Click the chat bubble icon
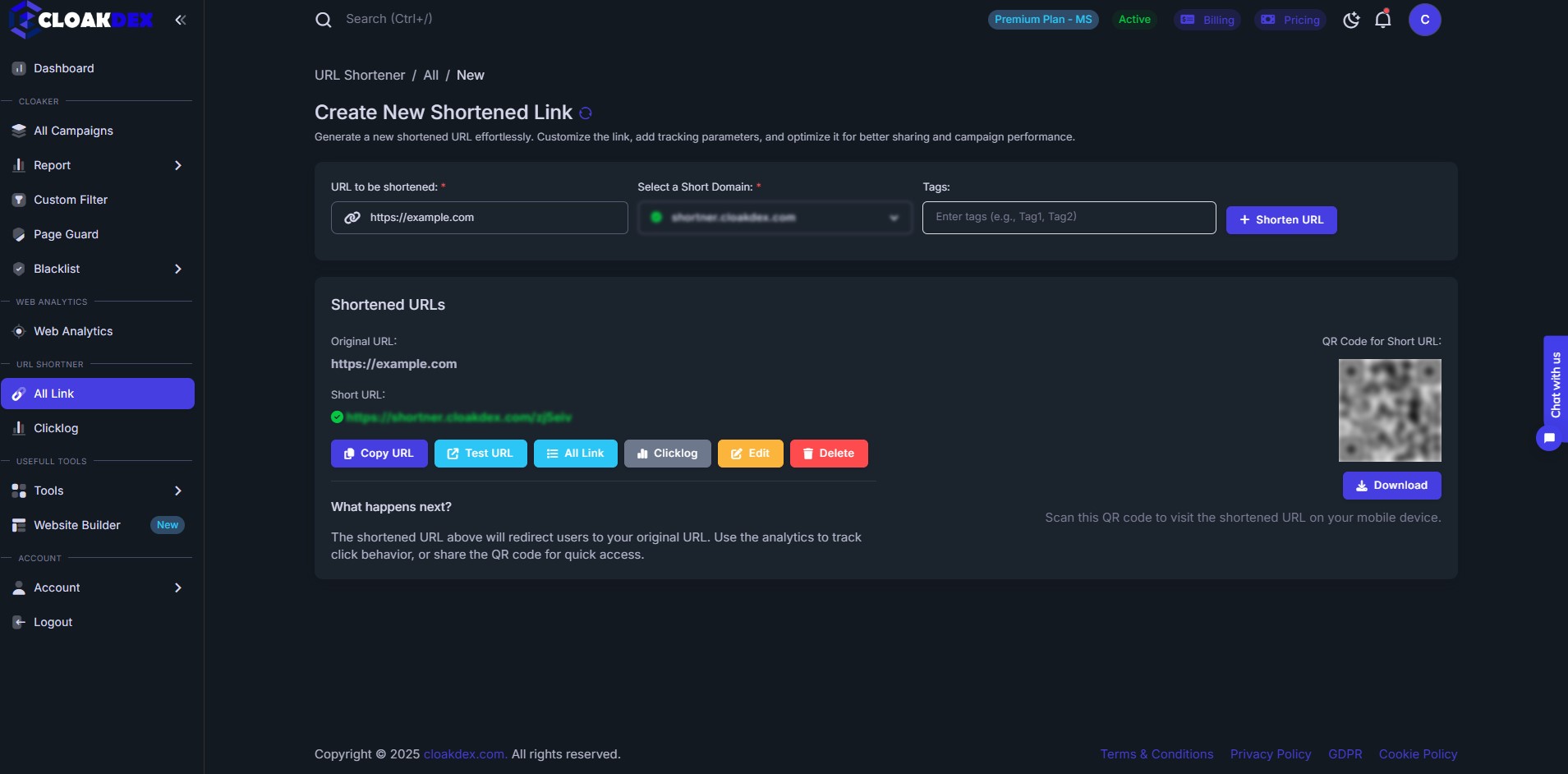This screenshot has height=774, width=1568. coord(1549,438)
